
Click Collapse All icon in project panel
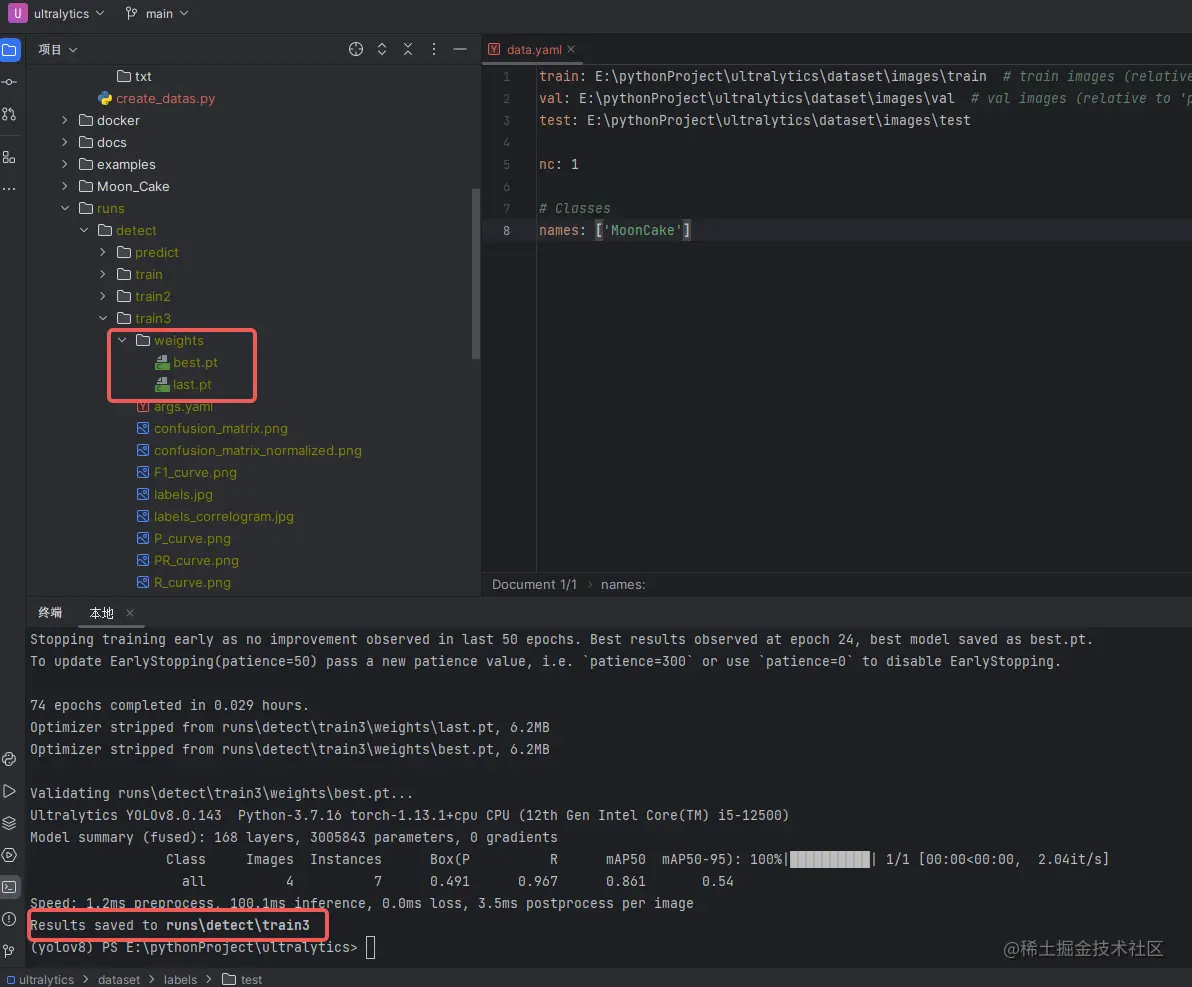[408, 49]
